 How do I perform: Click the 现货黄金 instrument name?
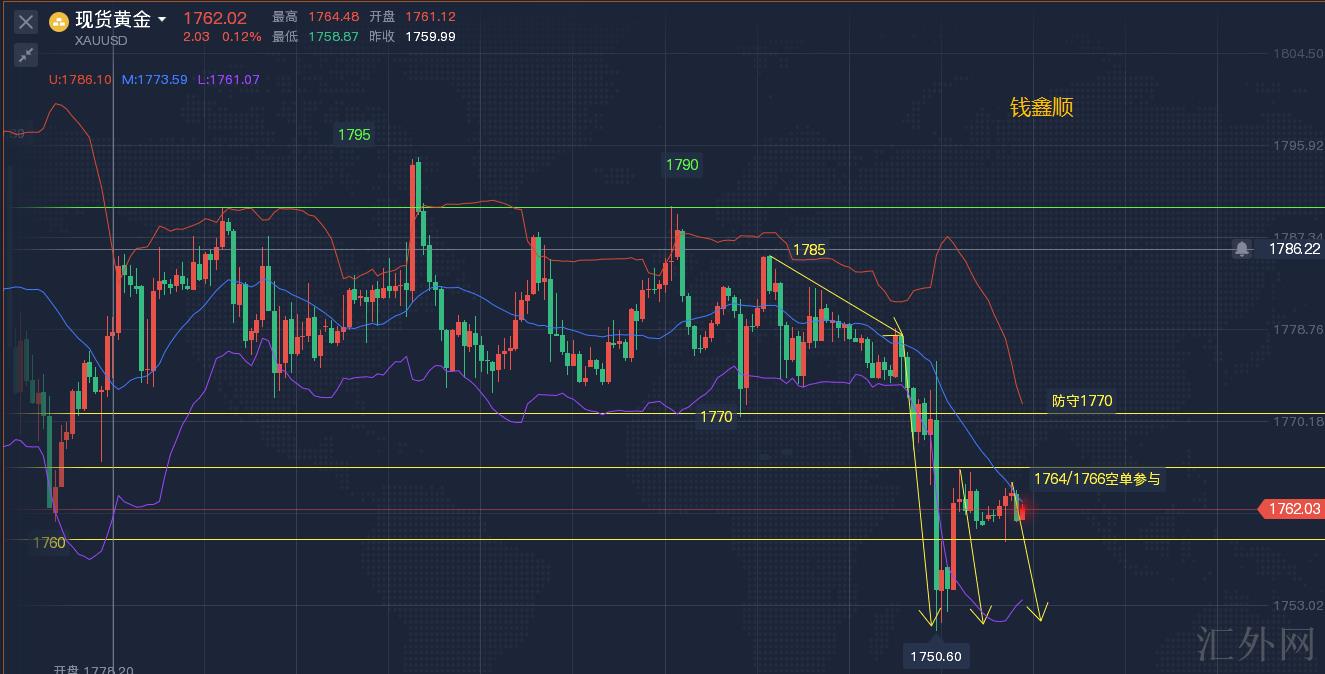(112, 20)
